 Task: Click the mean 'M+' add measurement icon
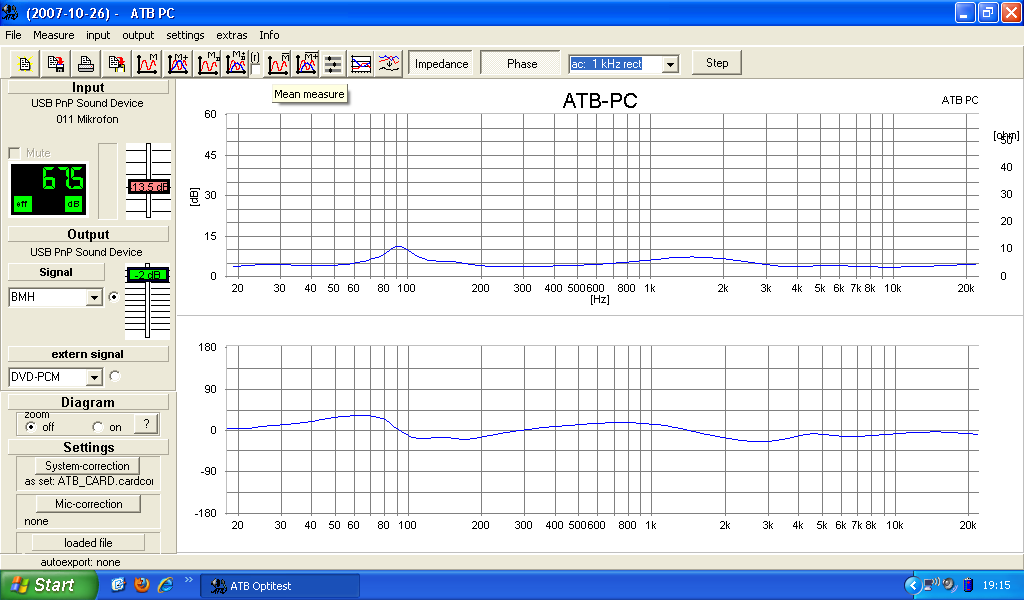306,64
